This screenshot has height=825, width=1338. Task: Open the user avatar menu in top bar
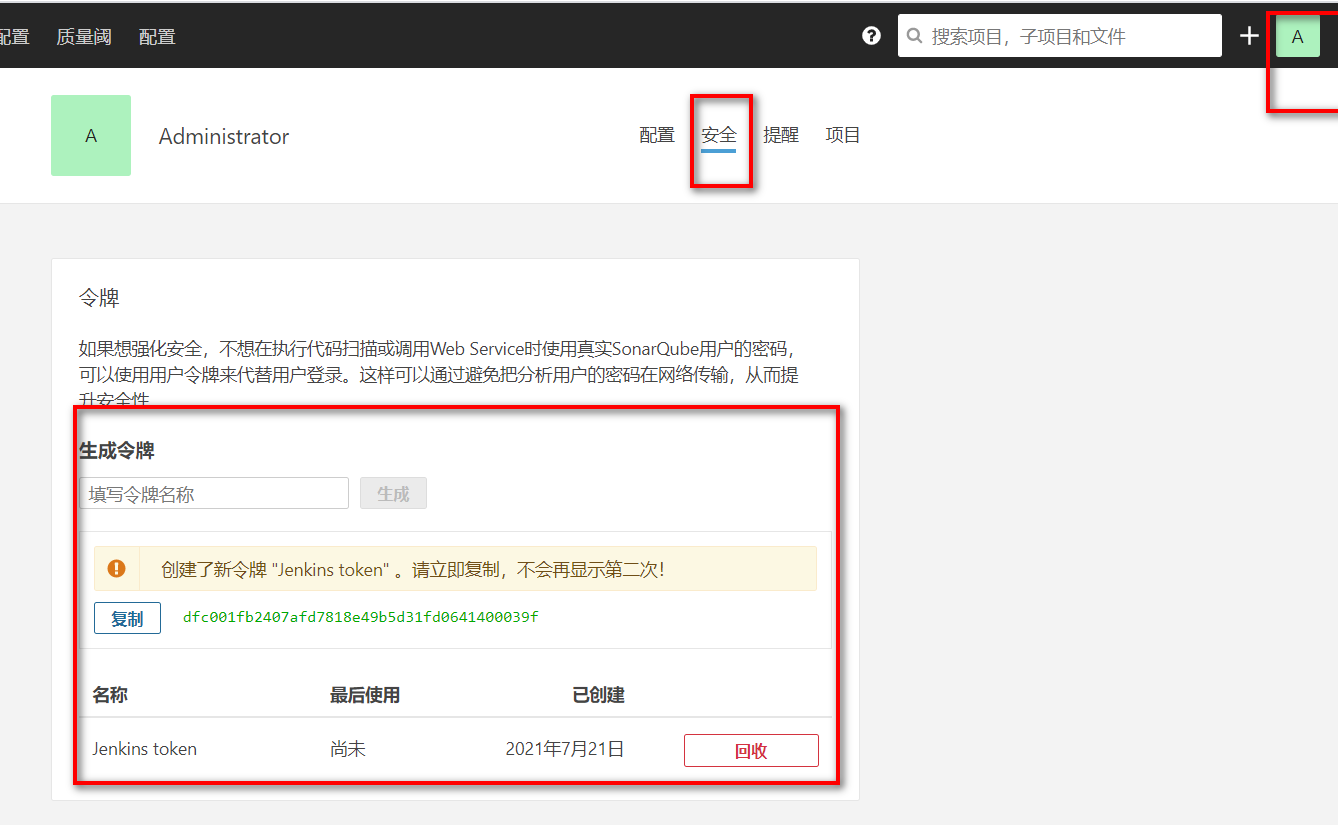[x=1298, y=37]
